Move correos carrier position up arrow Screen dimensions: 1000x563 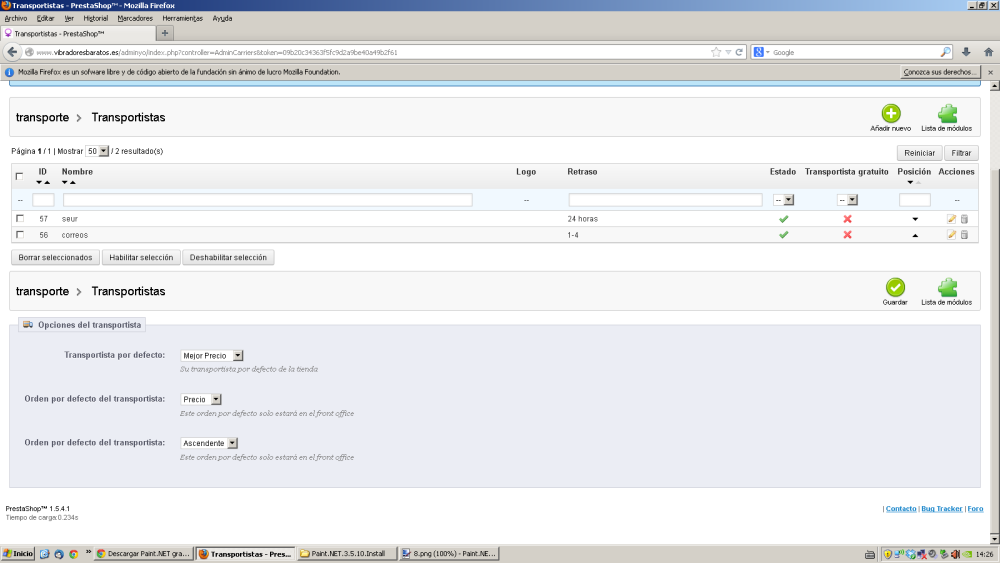pyautogui.click(x=915, y=235)
